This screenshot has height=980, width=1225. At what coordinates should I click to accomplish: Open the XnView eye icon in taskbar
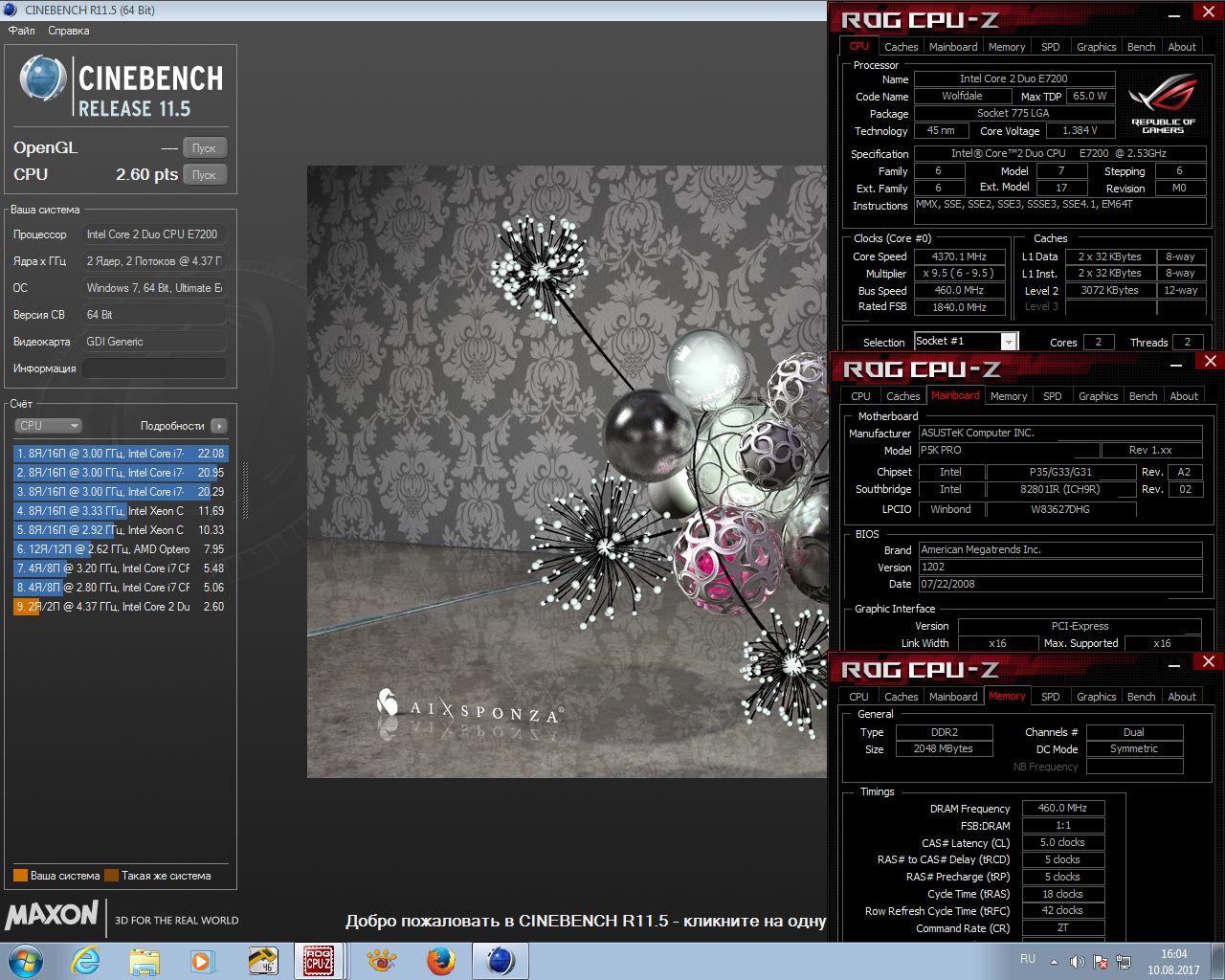[382, 961]
